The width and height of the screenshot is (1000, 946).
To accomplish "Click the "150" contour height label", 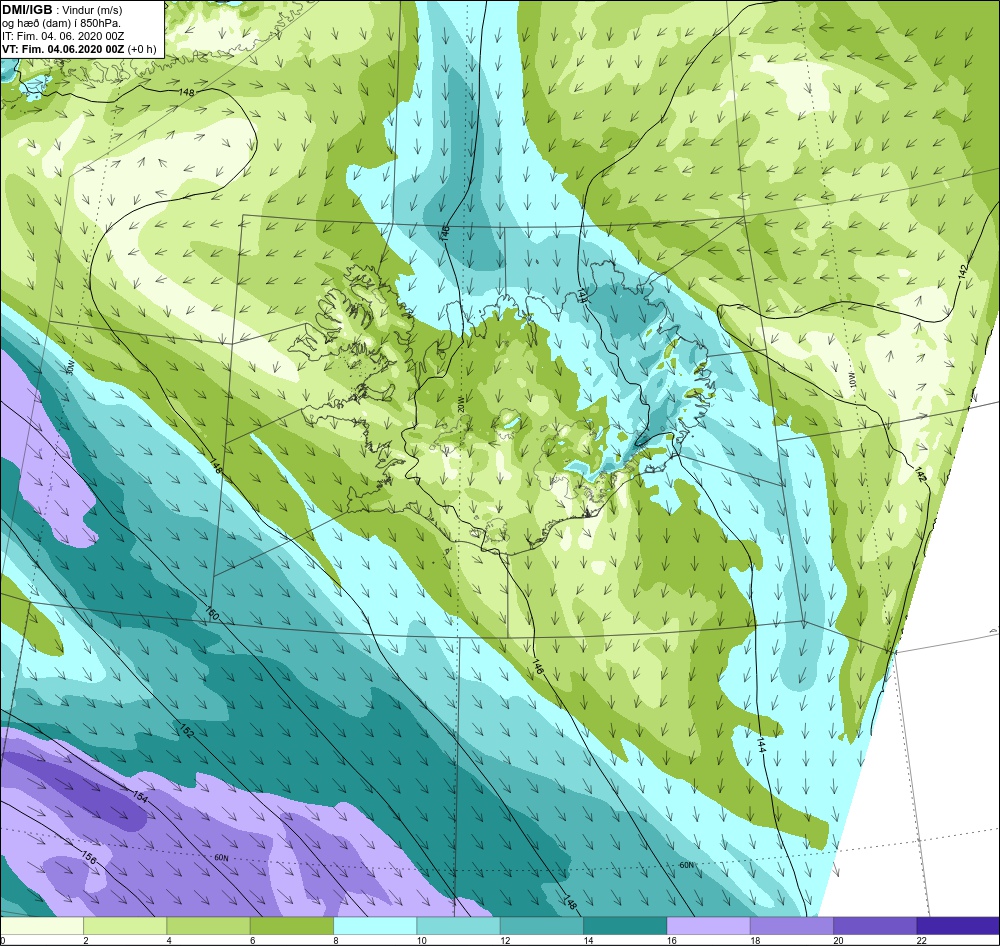I will (x=212, y=614).
